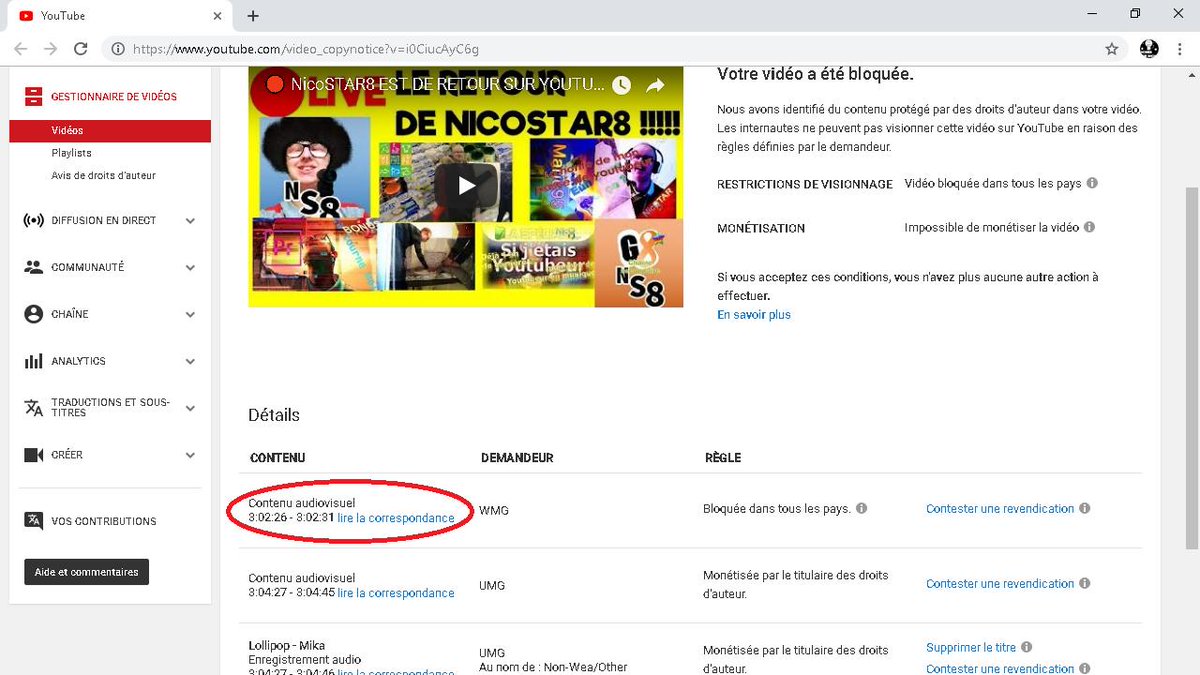The image size is (1200, 675).
Task: Click the DEMANDEUR column header
Action: [x=517, y=458]
